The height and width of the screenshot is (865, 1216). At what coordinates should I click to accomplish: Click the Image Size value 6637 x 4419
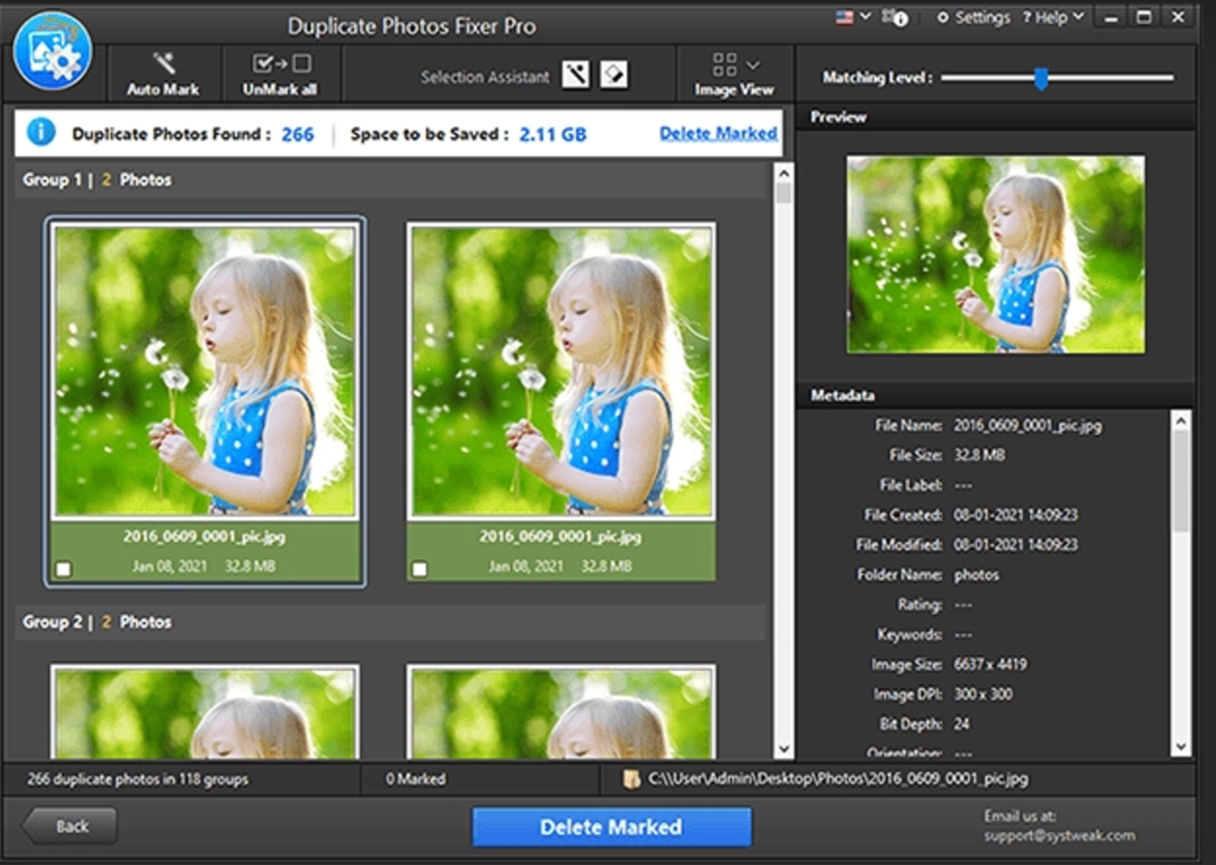[x=990, y=664]
